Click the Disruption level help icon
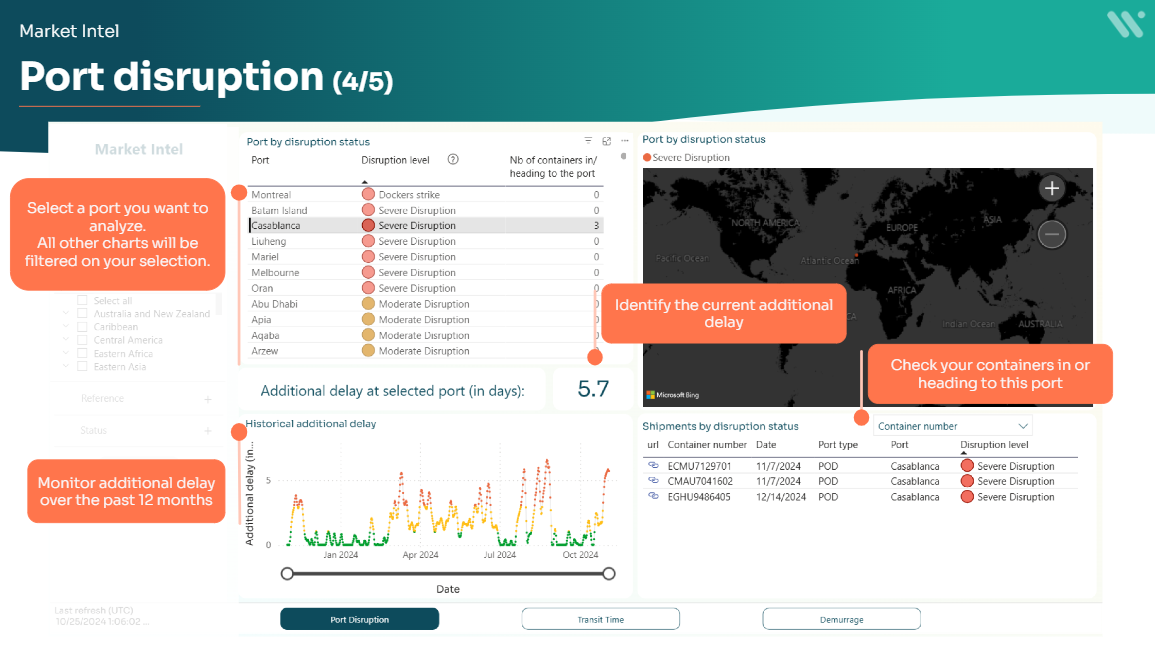The height and width of the screenshot is (650, 1155). point(453,159)
